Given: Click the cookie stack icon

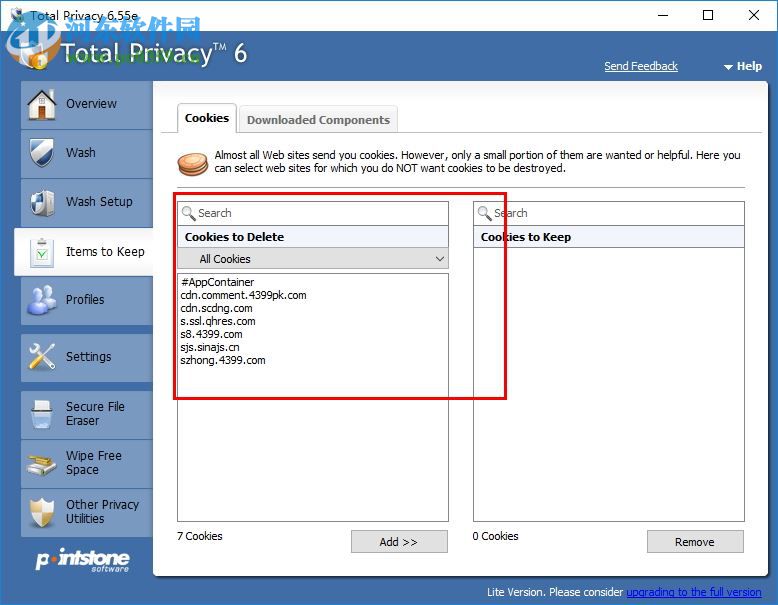Looking at the screenshot, I should coord(193,164).
